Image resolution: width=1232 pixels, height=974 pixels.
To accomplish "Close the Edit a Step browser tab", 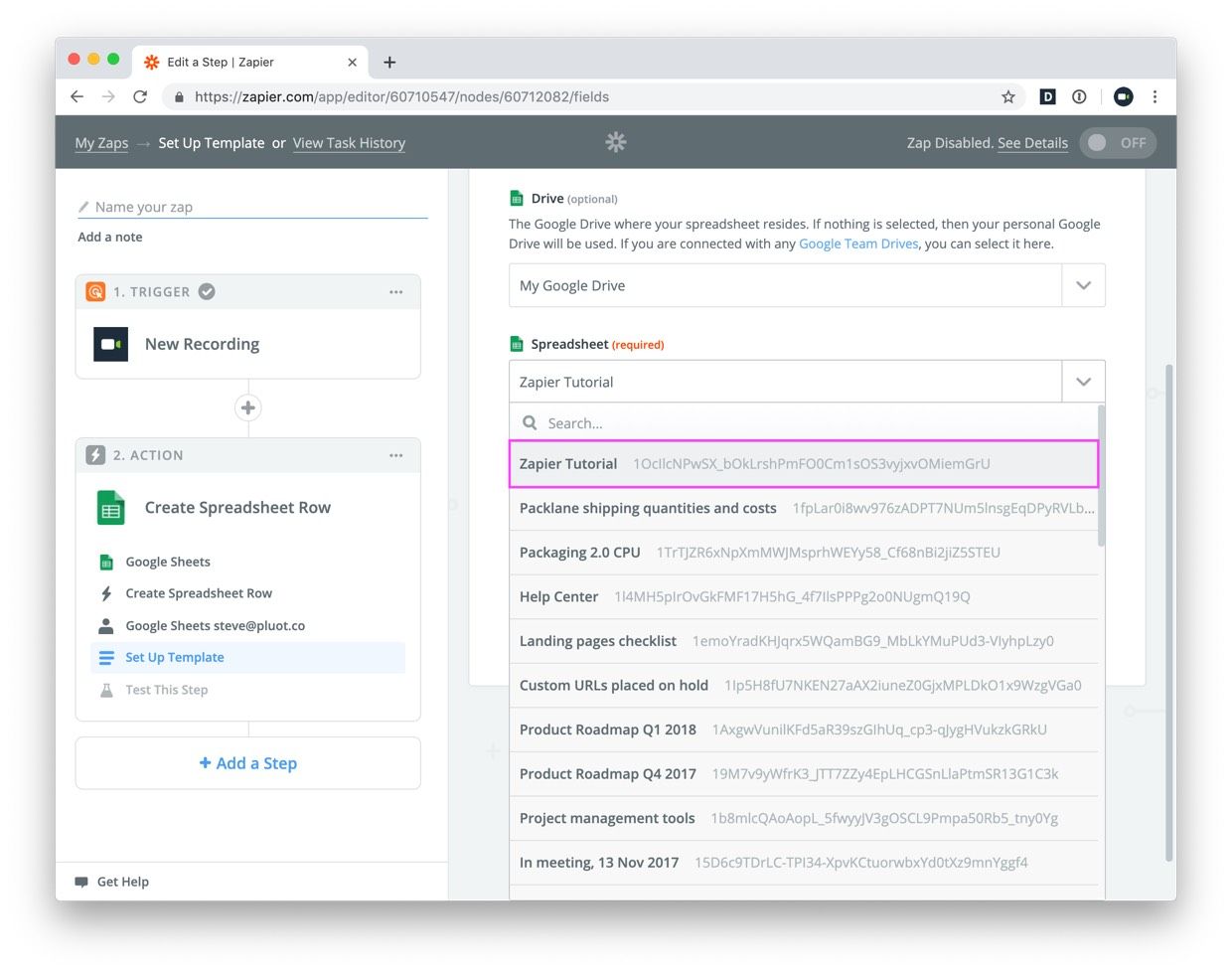I will [352, 62].
